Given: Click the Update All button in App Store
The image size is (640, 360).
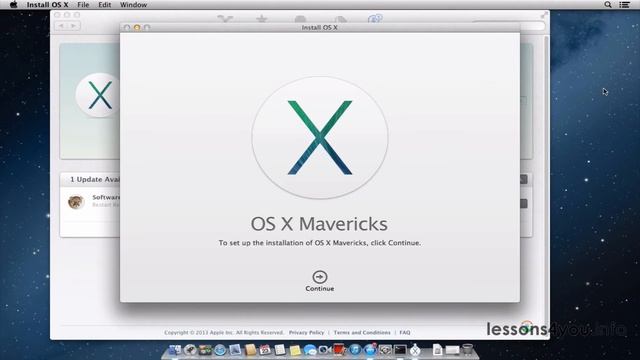Looking at the screenshot, I should (524, 179).
